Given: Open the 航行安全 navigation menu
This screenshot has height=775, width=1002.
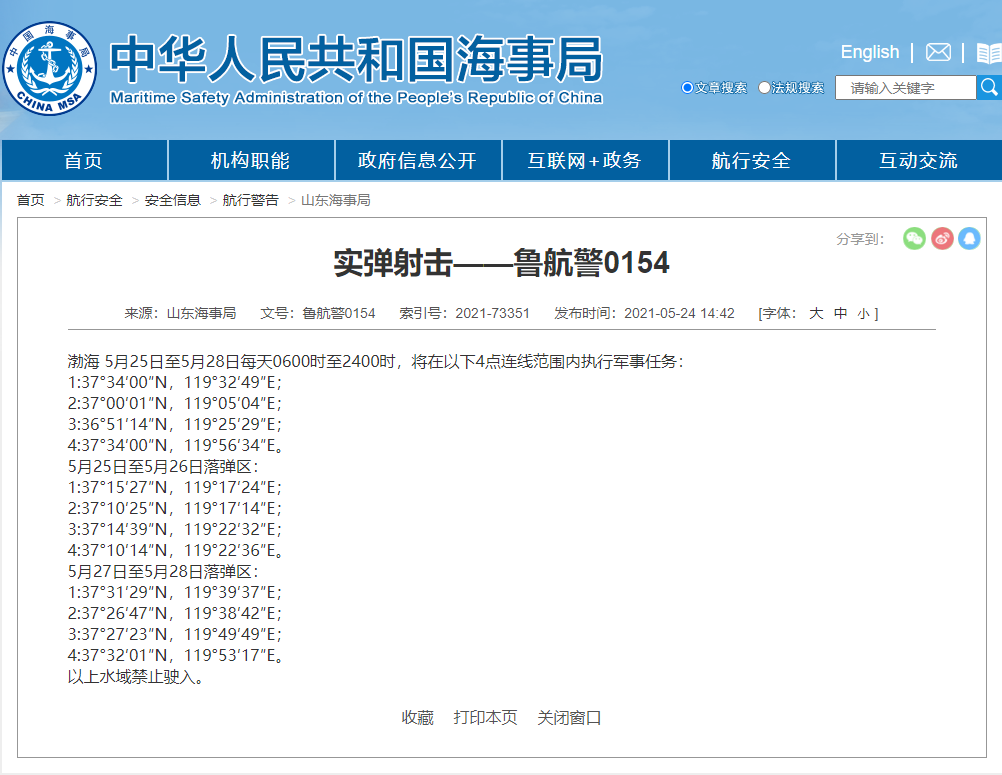Looking at the screenshot, I should pos(751,161).
